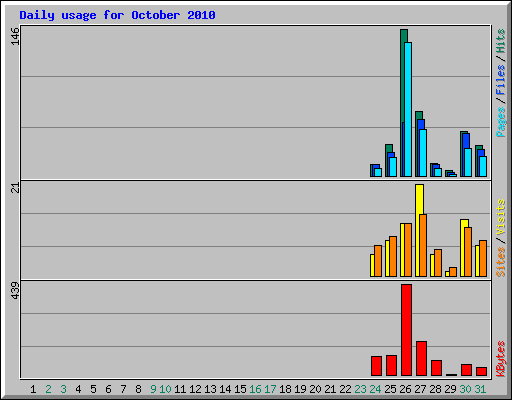This screenshot has width=512, height=400.
Task: Click green day 9 on the x-axis
Action: 153,389
